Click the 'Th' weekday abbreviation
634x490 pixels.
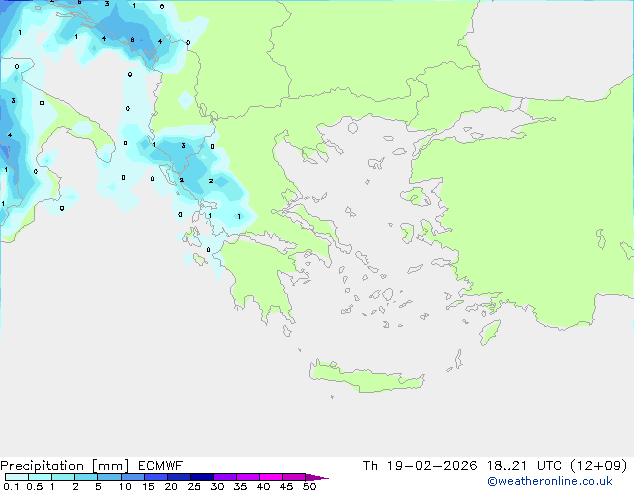click(370, 466)
